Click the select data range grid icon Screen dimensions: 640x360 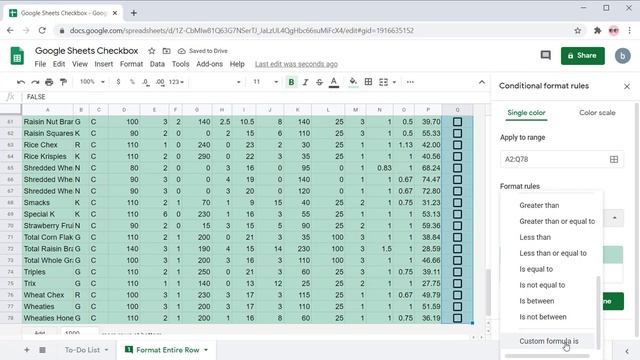[614, 159]
